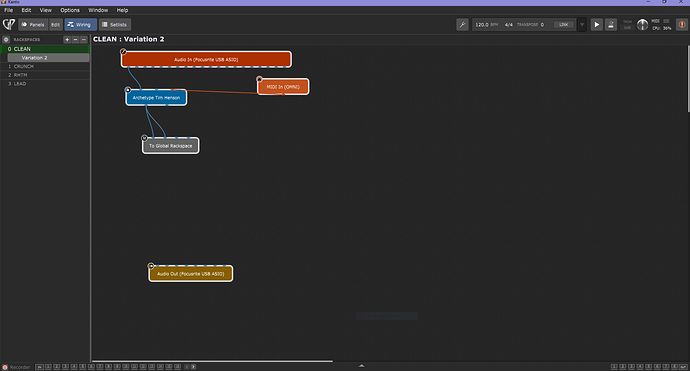Advance recorder inputs with right arrow

(x=193, y=367)
